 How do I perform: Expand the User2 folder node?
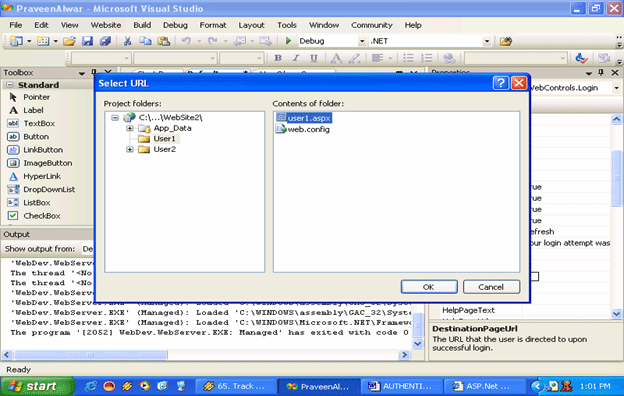pyautogui.click(x=130, y=149)
